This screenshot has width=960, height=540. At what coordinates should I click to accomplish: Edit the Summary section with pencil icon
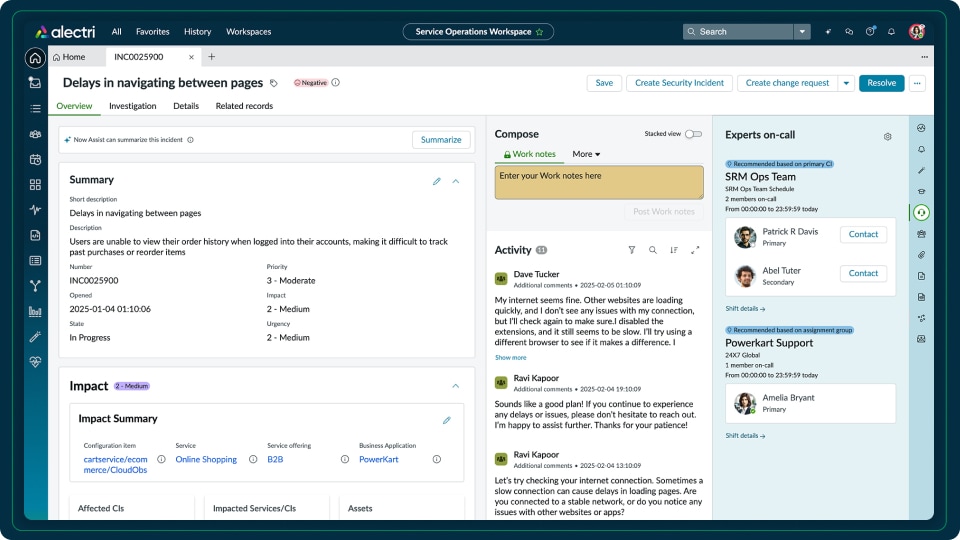click(x=437, y=181)
